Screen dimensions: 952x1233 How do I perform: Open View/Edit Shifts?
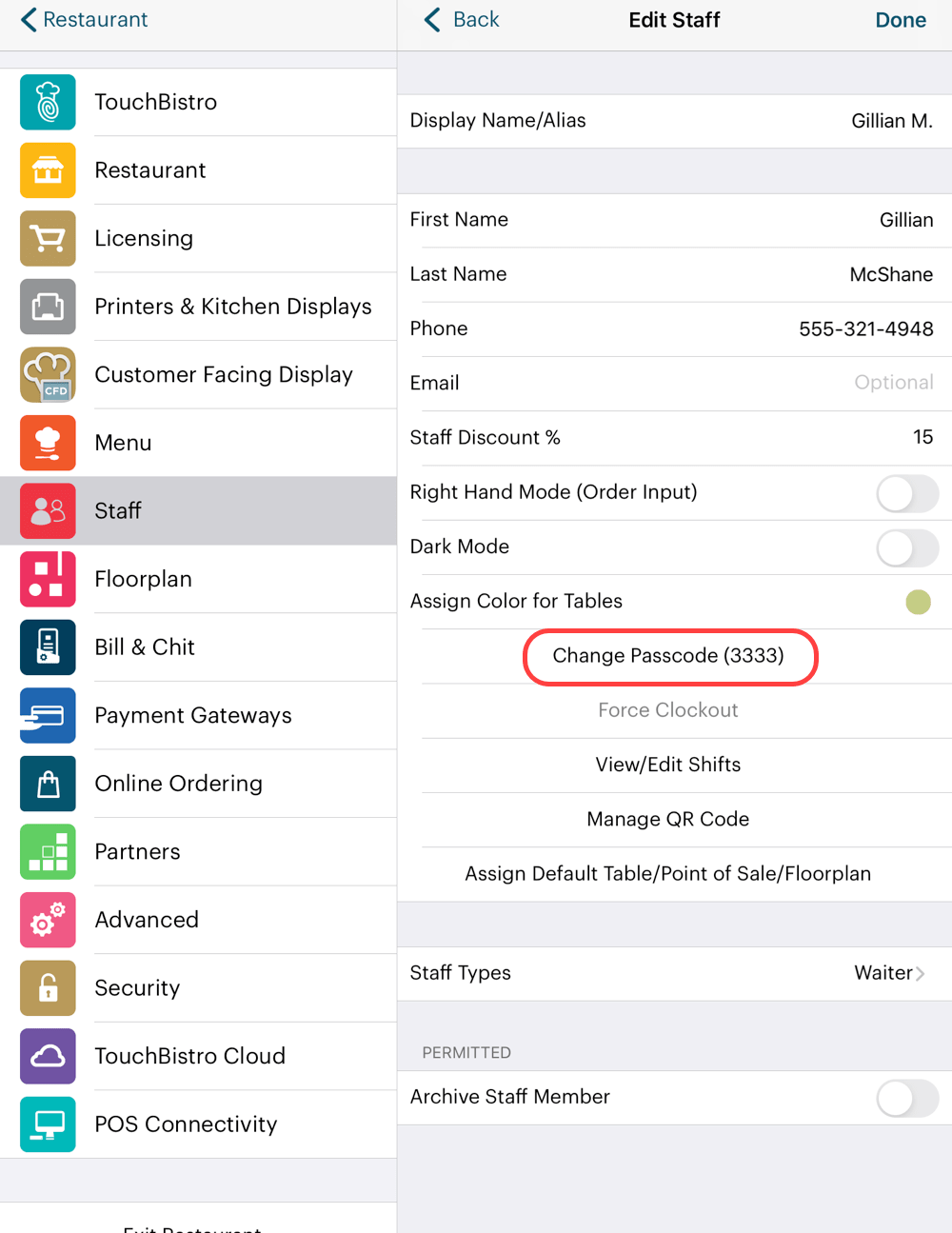click(x=668, y=765)
